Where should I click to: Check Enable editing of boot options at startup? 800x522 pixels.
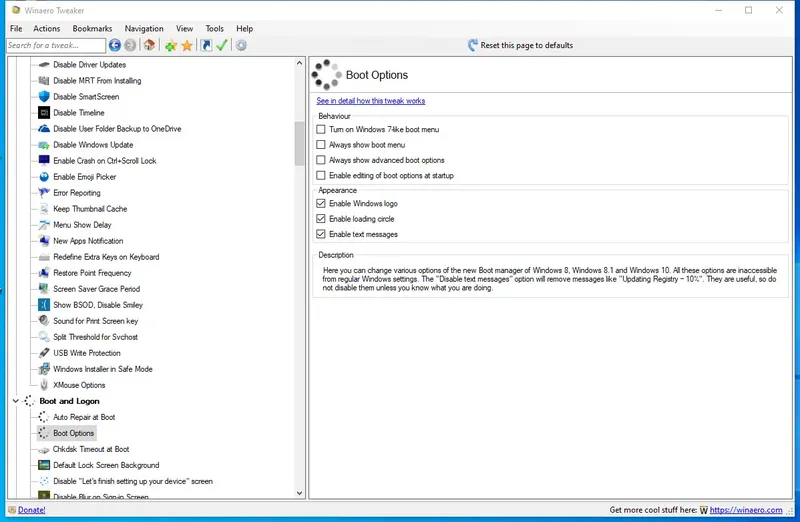pyautogui.click(x=321, y=176)
